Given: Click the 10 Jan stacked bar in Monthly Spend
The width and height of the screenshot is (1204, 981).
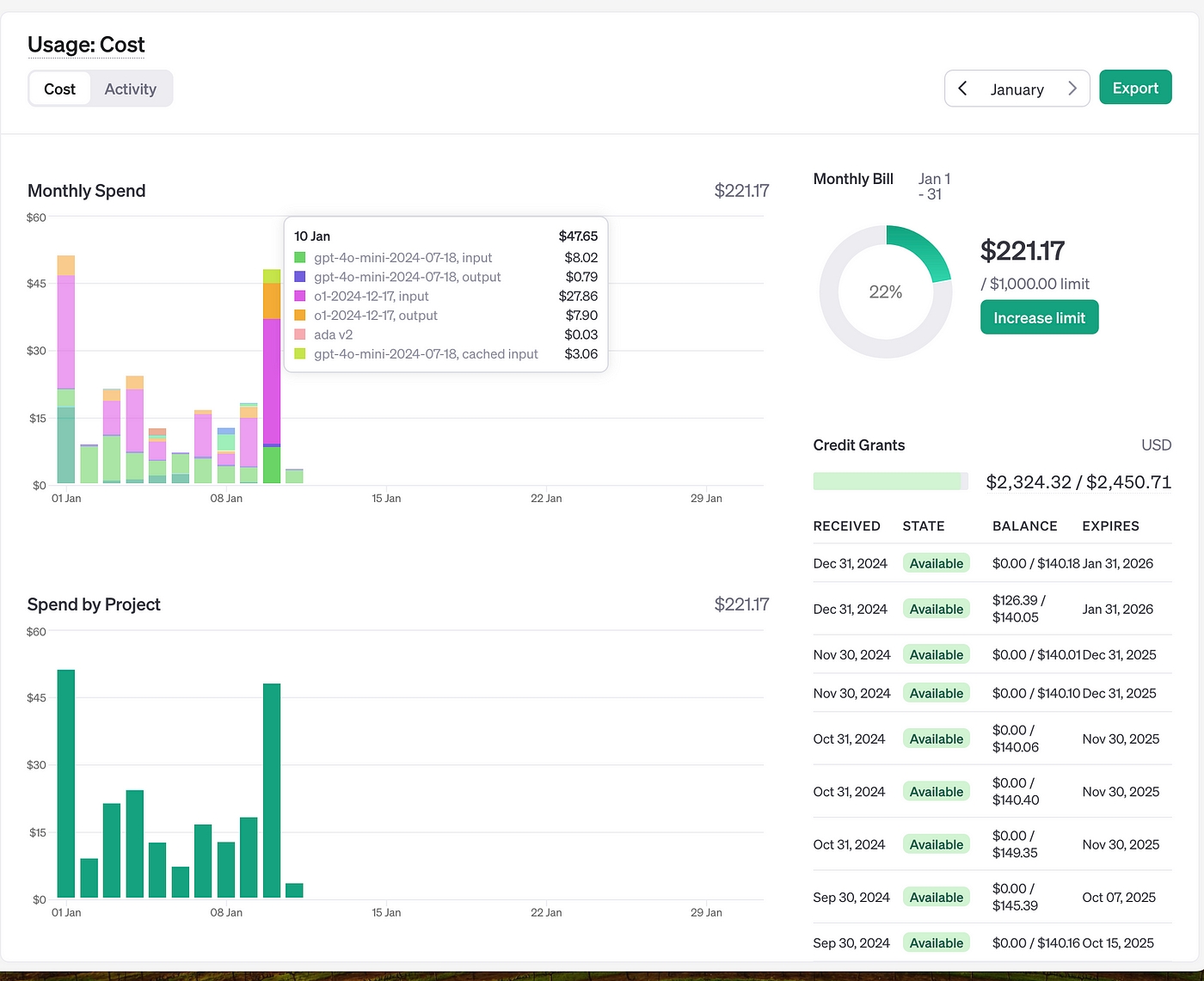Looking at the screenshot, I should click(x=272, y=377).
